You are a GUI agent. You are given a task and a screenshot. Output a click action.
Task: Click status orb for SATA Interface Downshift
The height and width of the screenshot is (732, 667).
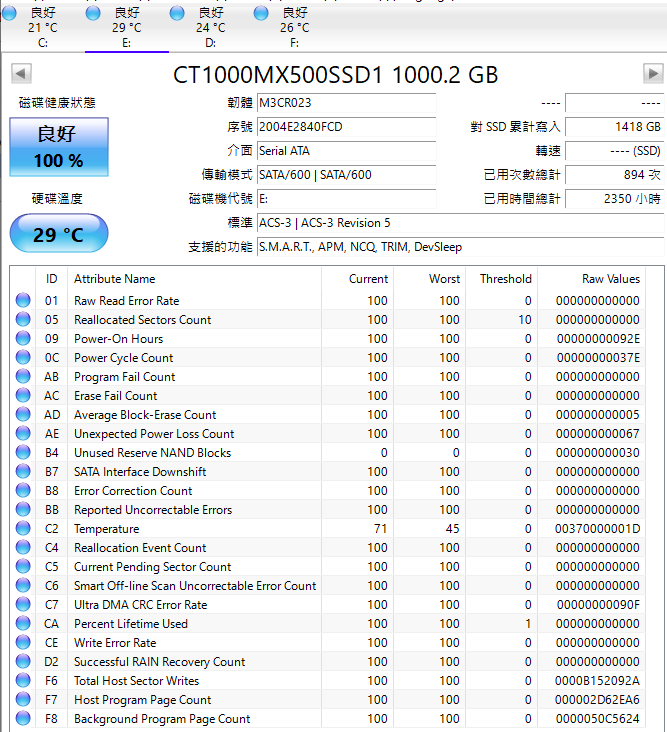pos(23,472)
